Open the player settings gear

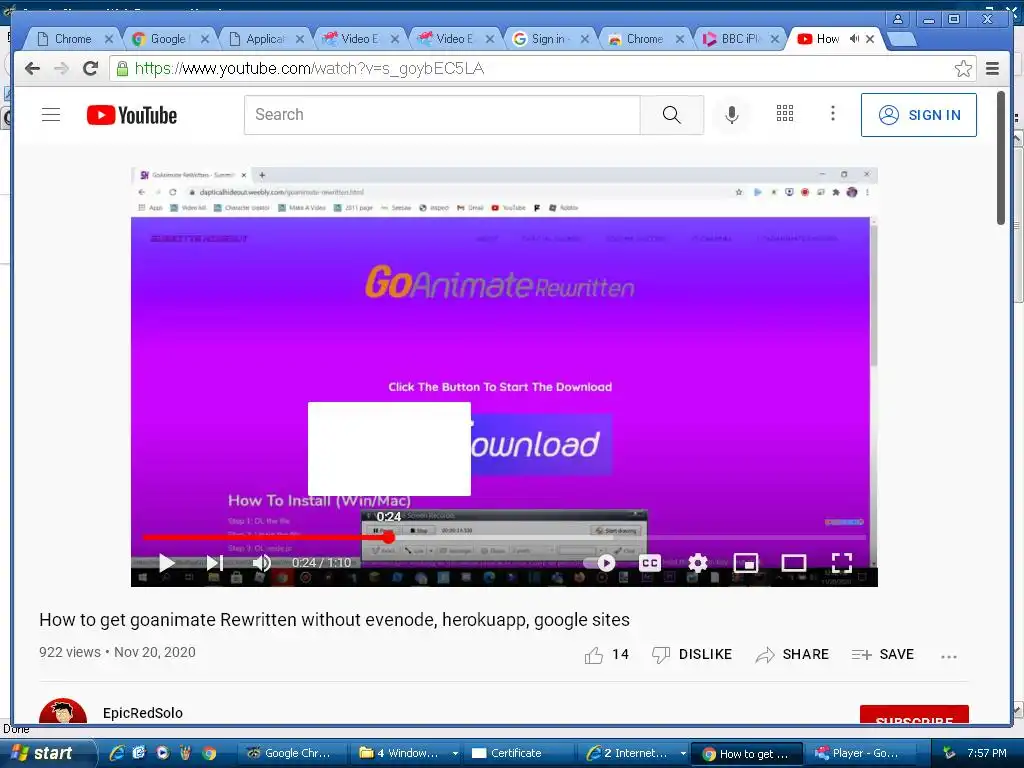click(697, 562)
